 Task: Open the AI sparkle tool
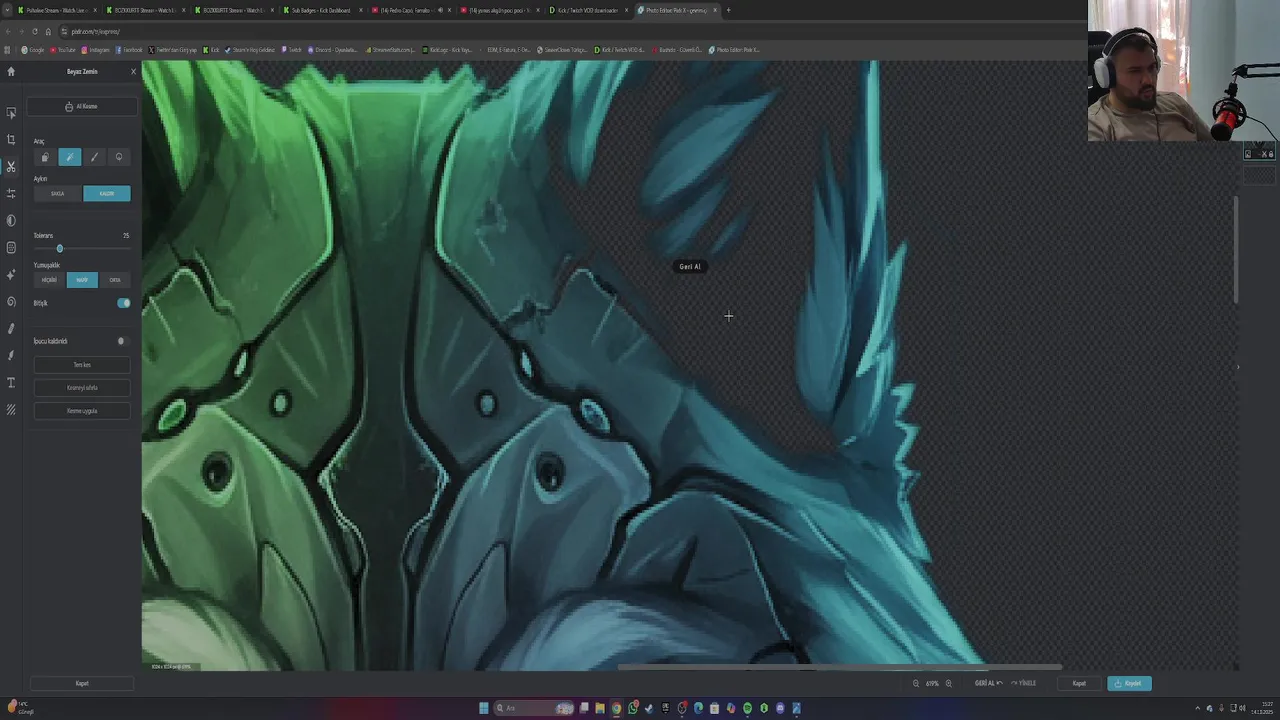tap(11, 274)
